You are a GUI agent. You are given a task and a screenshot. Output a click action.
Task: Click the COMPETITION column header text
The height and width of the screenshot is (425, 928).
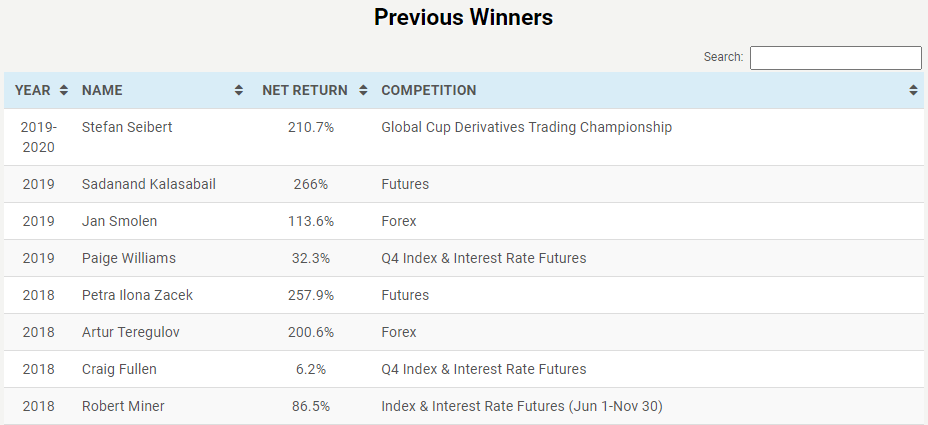[x=428, y=91]
